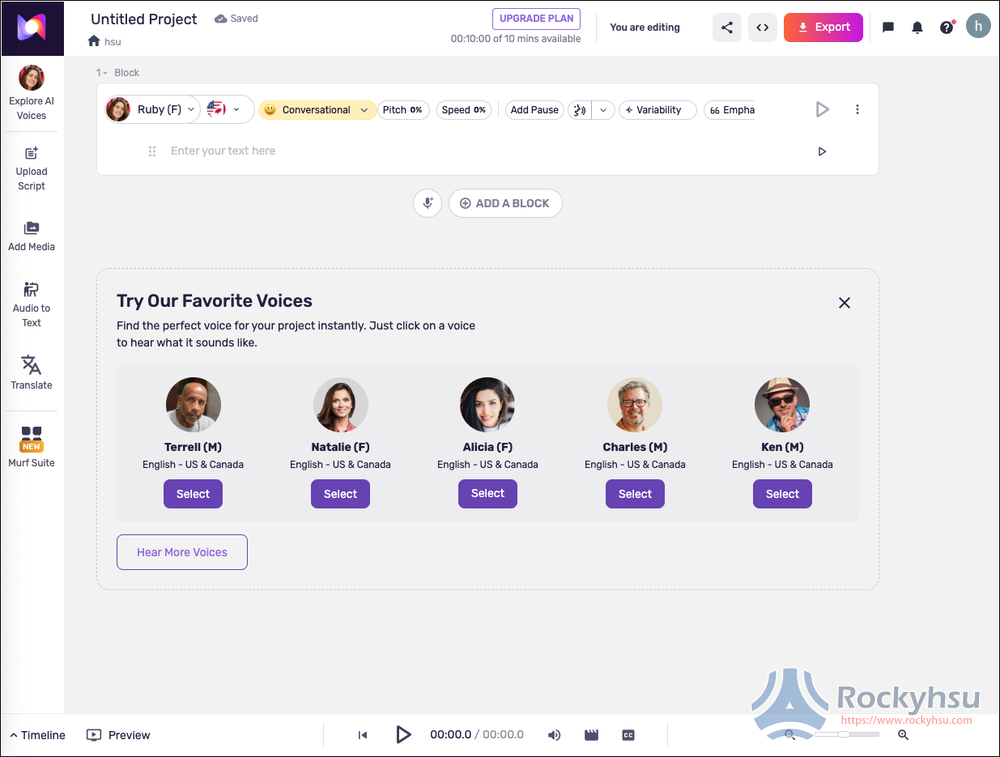This screenshot has height=757, width=1000.
Task: Click Terrell's voice portrait thumbnail
Action: (193, 404)
